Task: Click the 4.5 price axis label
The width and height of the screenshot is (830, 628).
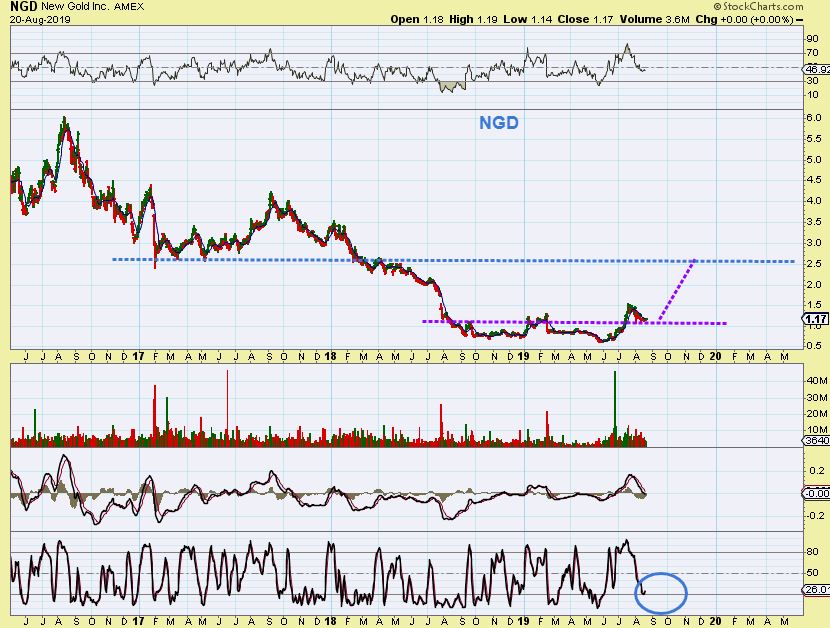Action: point(814,180)
